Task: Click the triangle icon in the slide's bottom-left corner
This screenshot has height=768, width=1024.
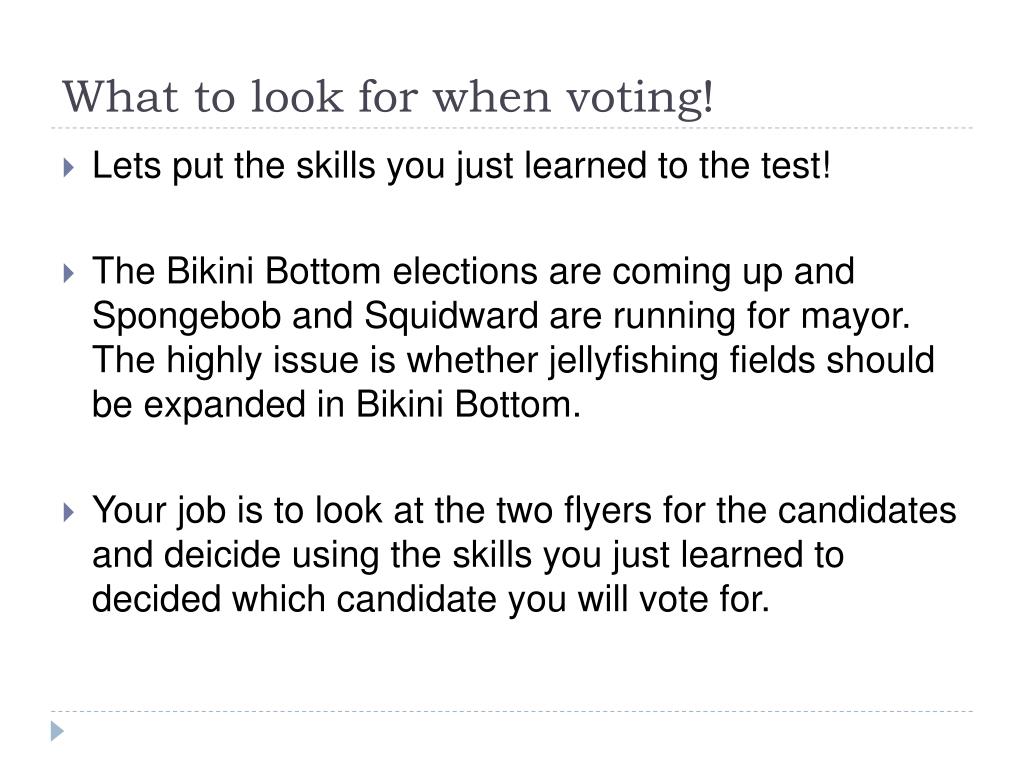Action: point(57,731)
